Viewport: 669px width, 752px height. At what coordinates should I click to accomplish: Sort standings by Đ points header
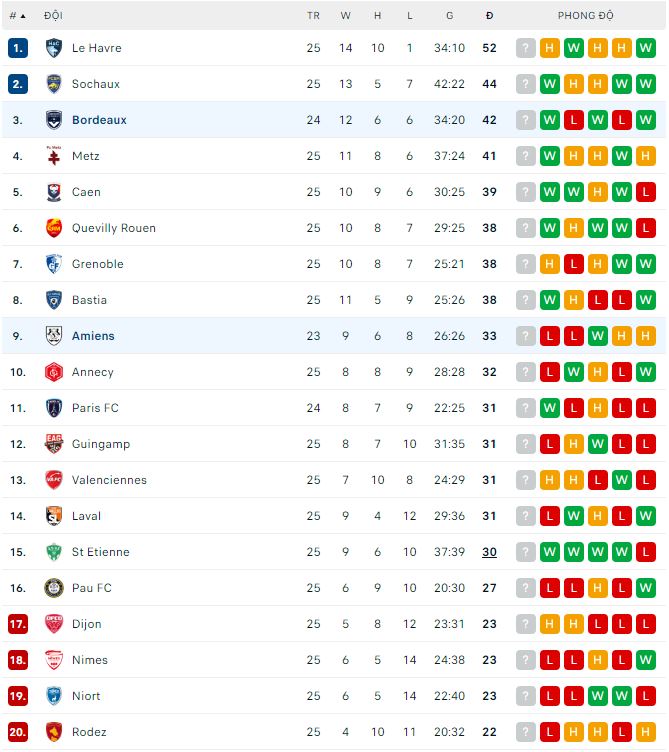pyautogui.click(x=489, y=16)
